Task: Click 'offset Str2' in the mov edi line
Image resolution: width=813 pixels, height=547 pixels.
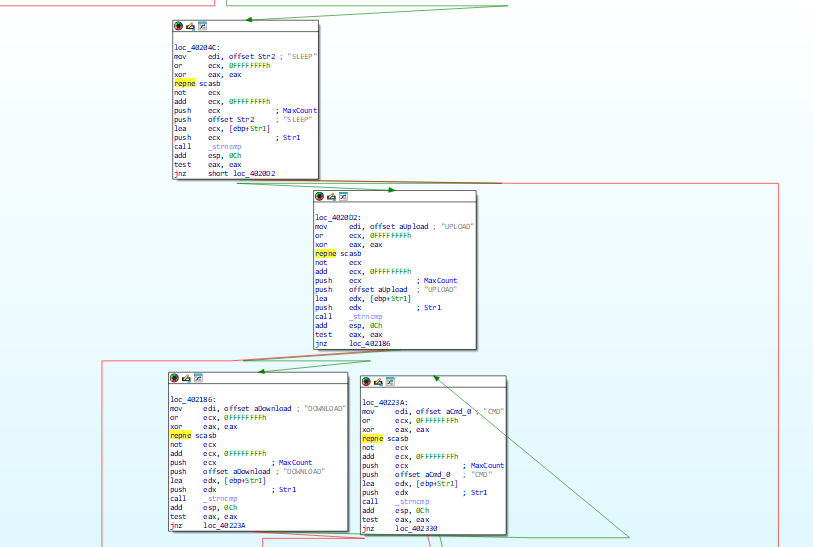Action: [252, 57]
